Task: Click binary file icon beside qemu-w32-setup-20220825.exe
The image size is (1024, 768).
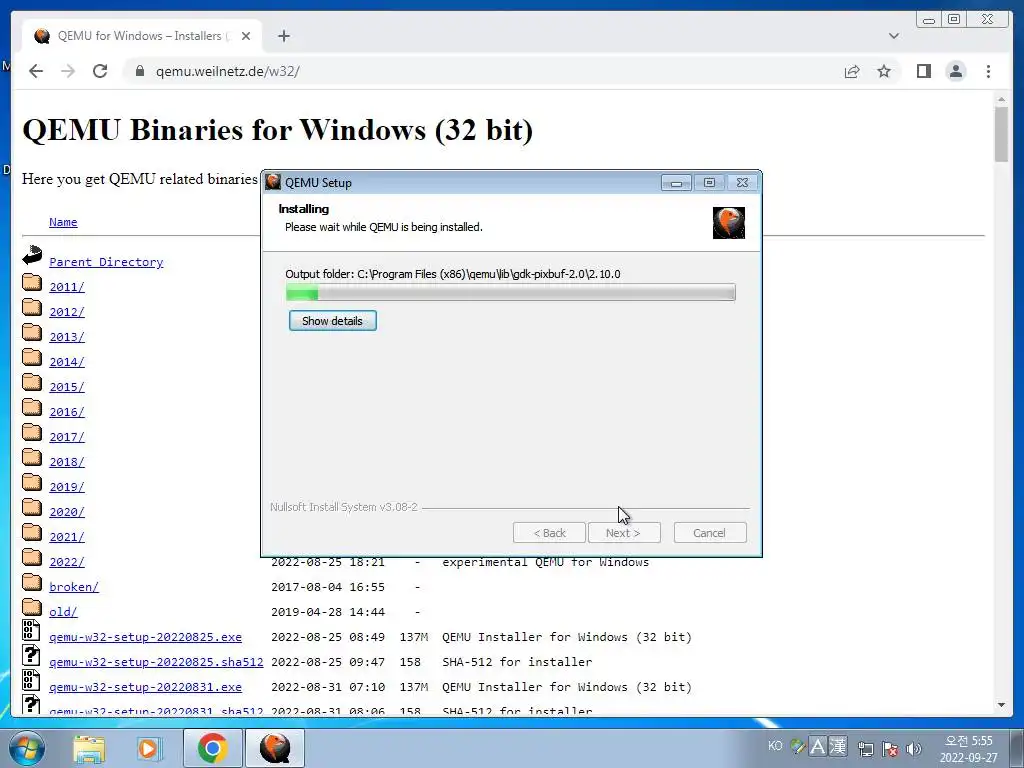Action: pos(31,630)
